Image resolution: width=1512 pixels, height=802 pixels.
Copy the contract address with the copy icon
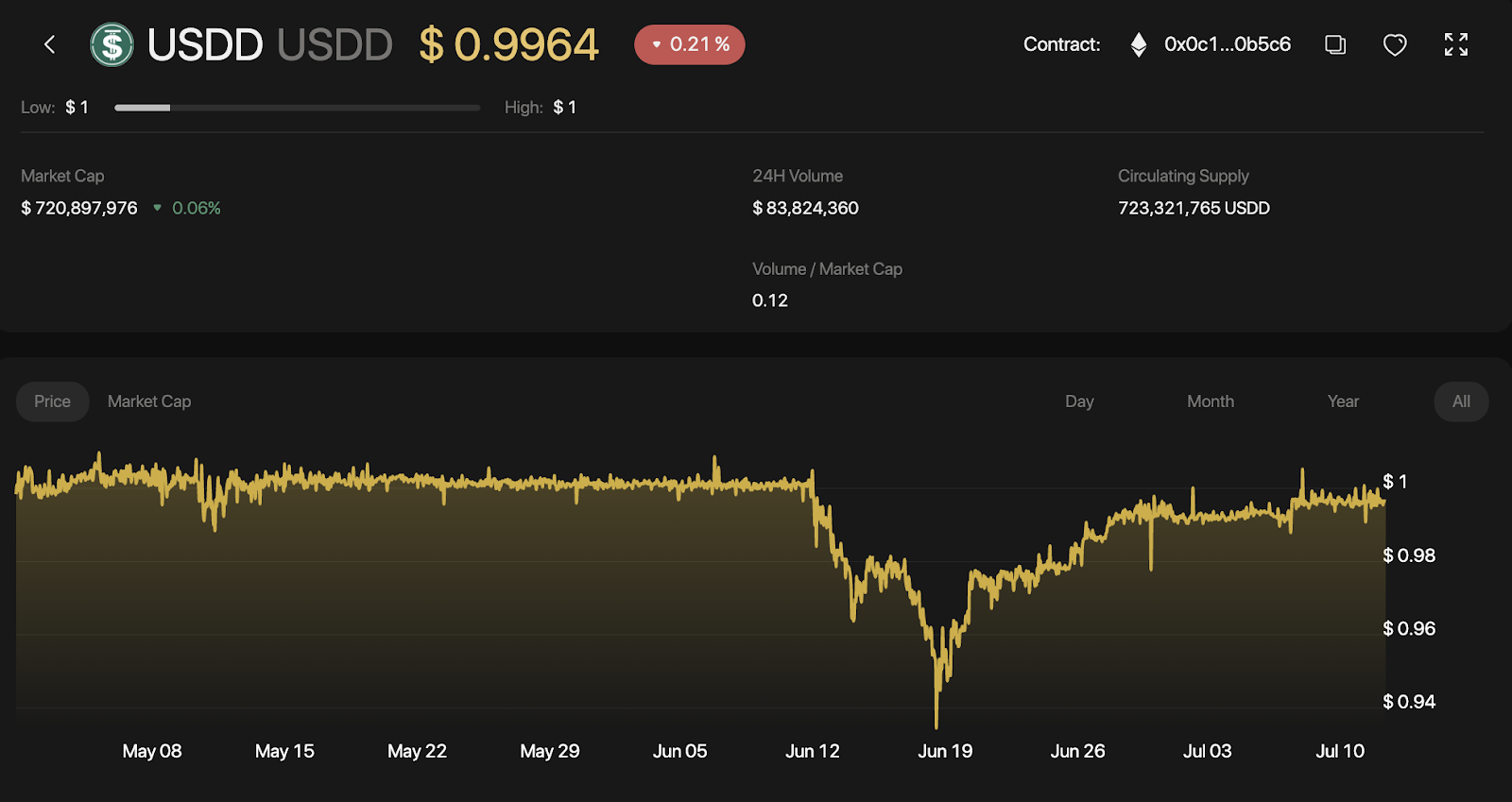pyautogui.click(x=1335, y=44)
